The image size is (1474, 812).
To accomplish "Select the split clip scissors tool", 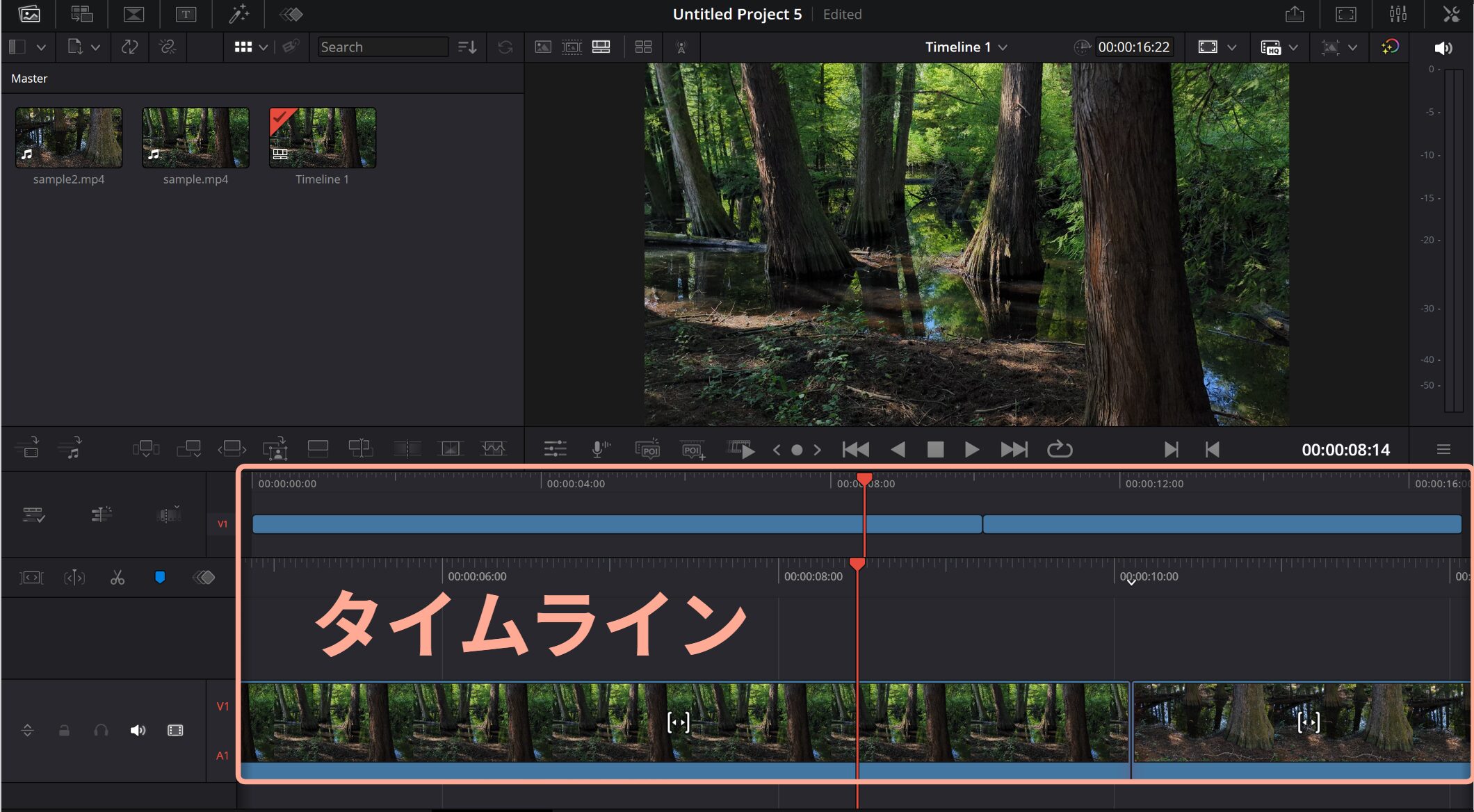I will tap(118, 578).
